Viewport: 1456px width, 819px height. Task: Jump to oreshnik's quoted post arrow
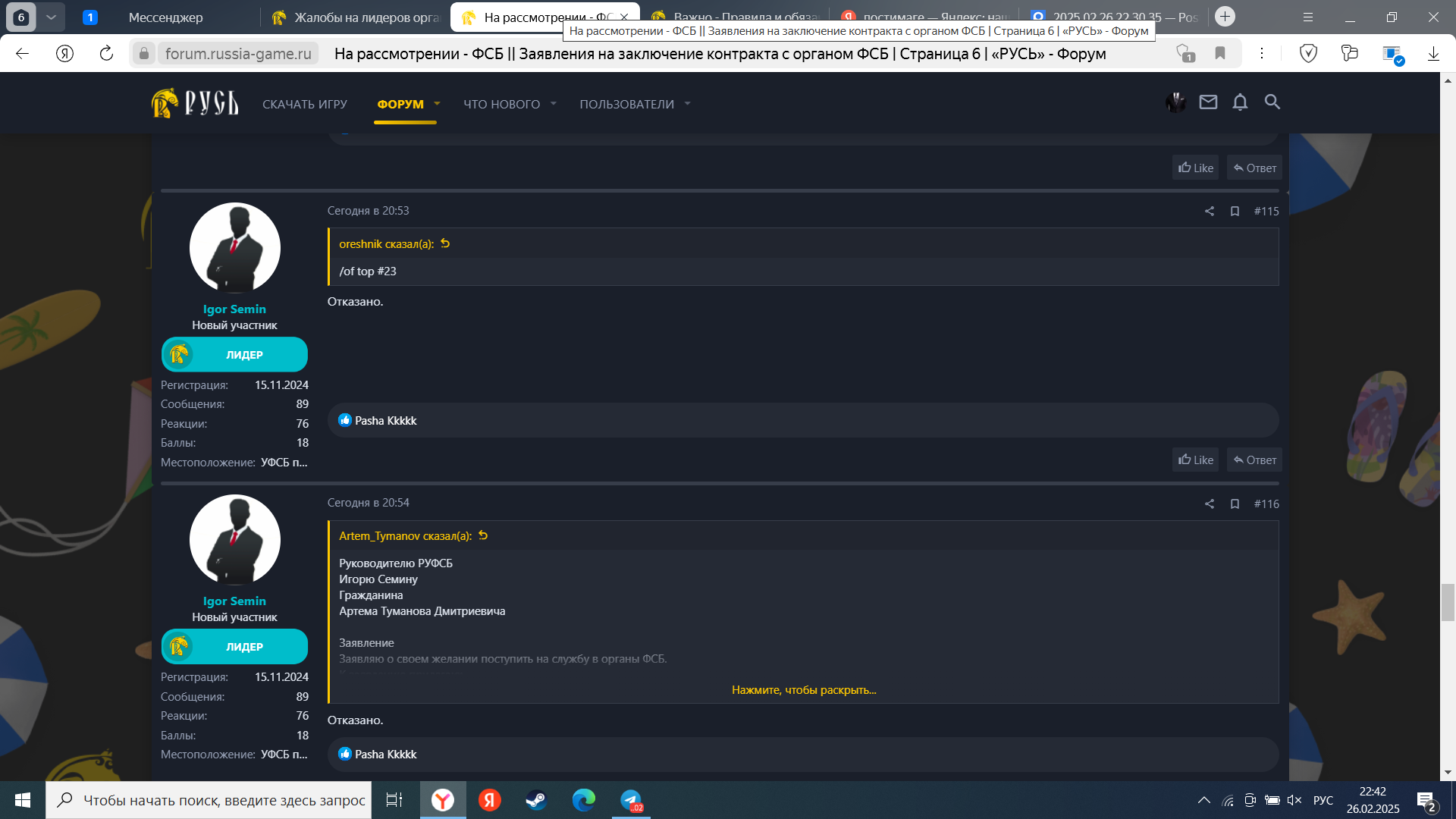coord(445,243)
